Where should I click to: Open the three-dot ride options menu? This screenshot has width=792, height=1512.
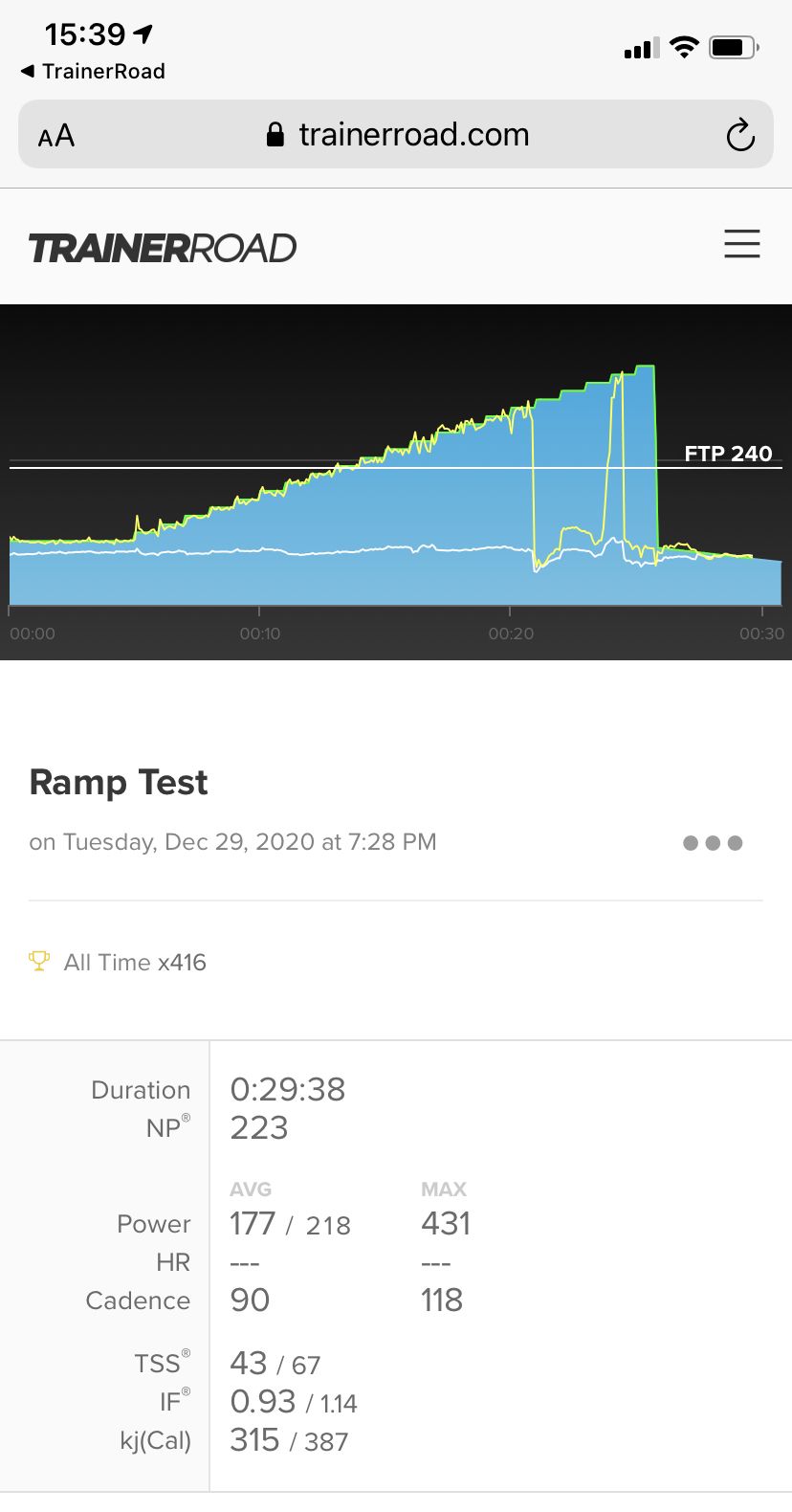[x=713, y=843]
